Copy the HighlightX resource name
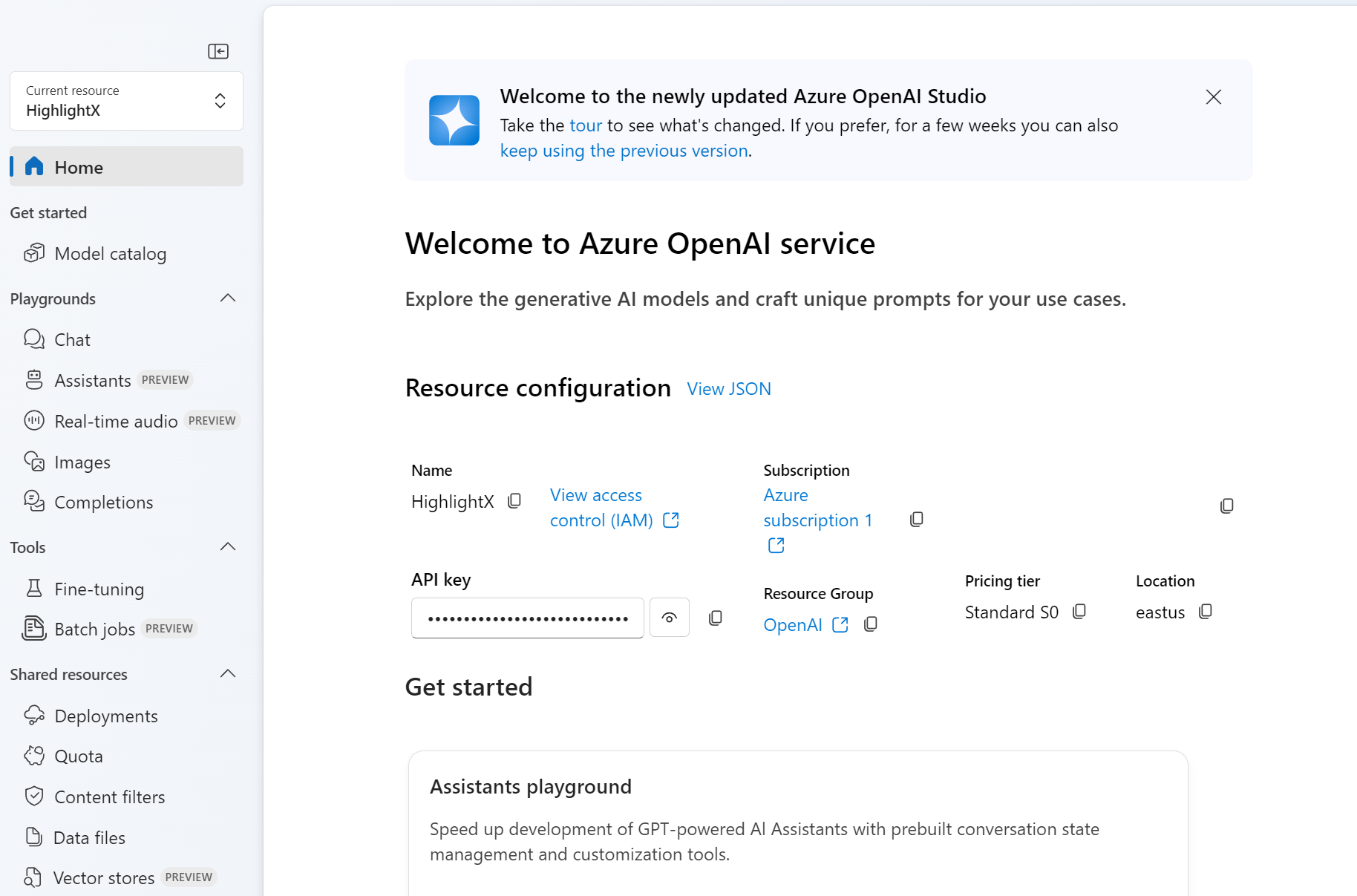The height and width of the screenshot is (896, 1357). coord(514,501)
